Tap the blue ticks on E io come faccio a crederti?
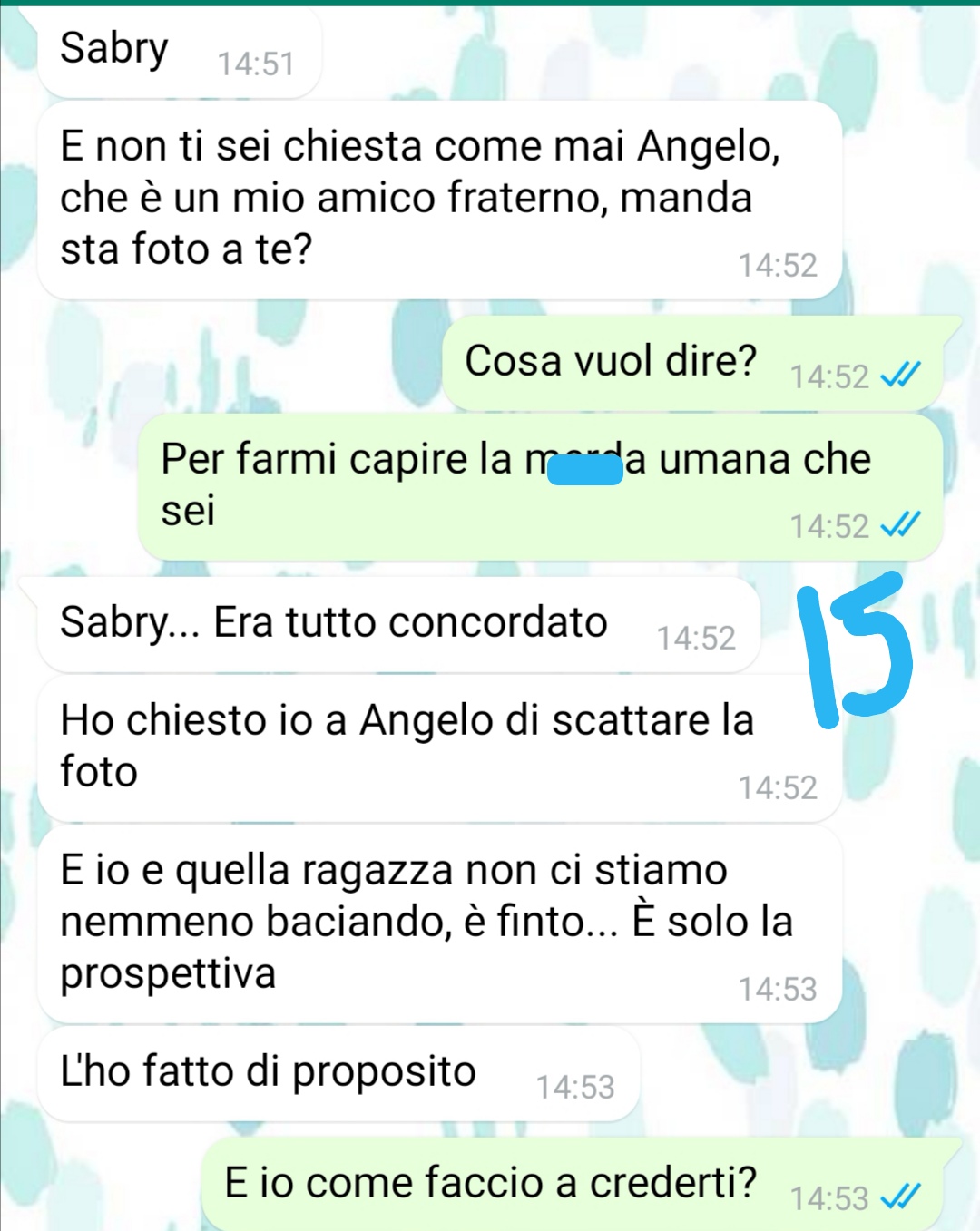Image resolution: width=980 pixels, height=1231 pixels. click(x=901, y=1197)
